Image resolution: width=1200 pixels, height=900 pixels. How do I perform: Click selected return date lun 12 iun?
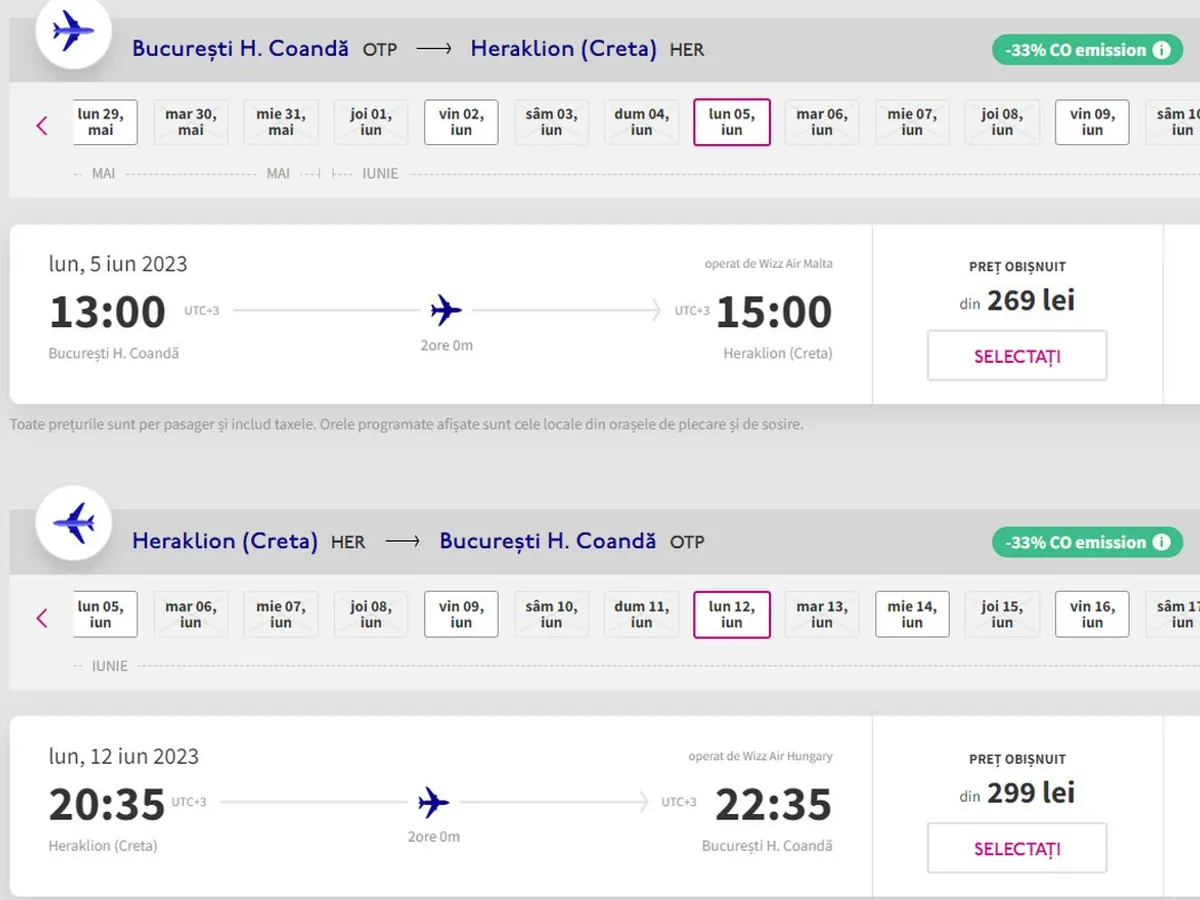732,614
